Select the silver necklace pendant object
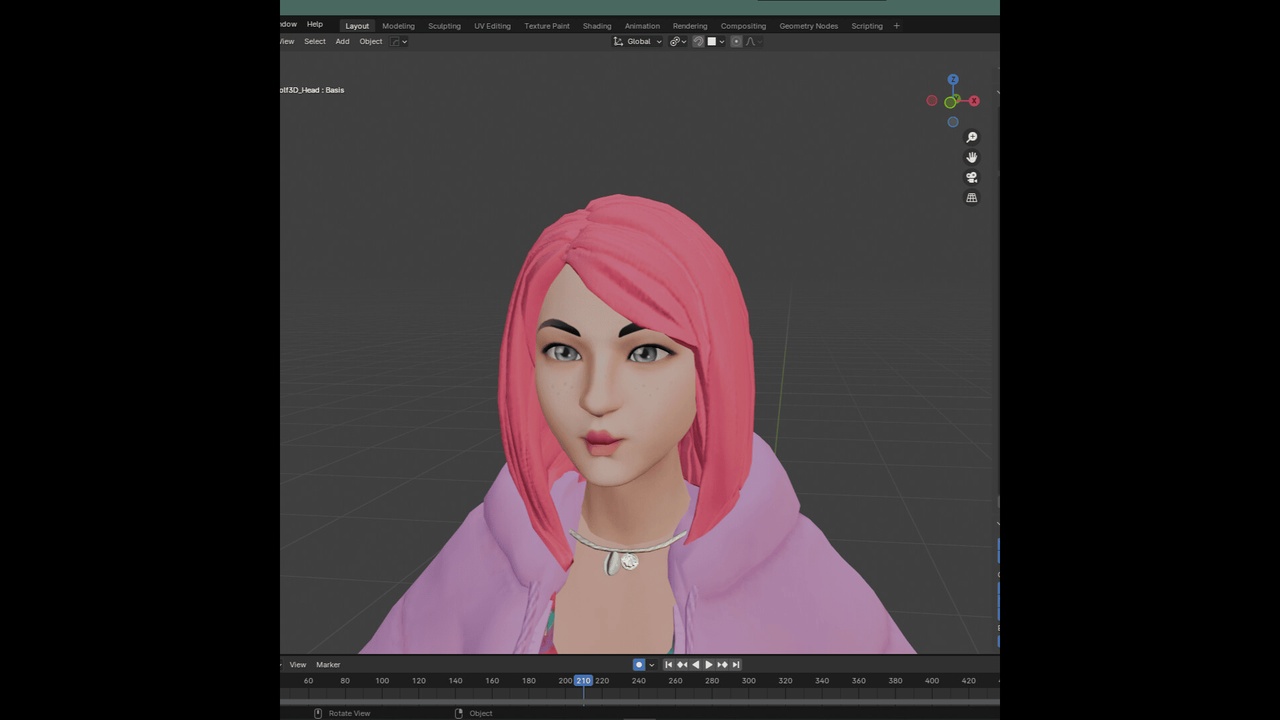 coord(621,563)
